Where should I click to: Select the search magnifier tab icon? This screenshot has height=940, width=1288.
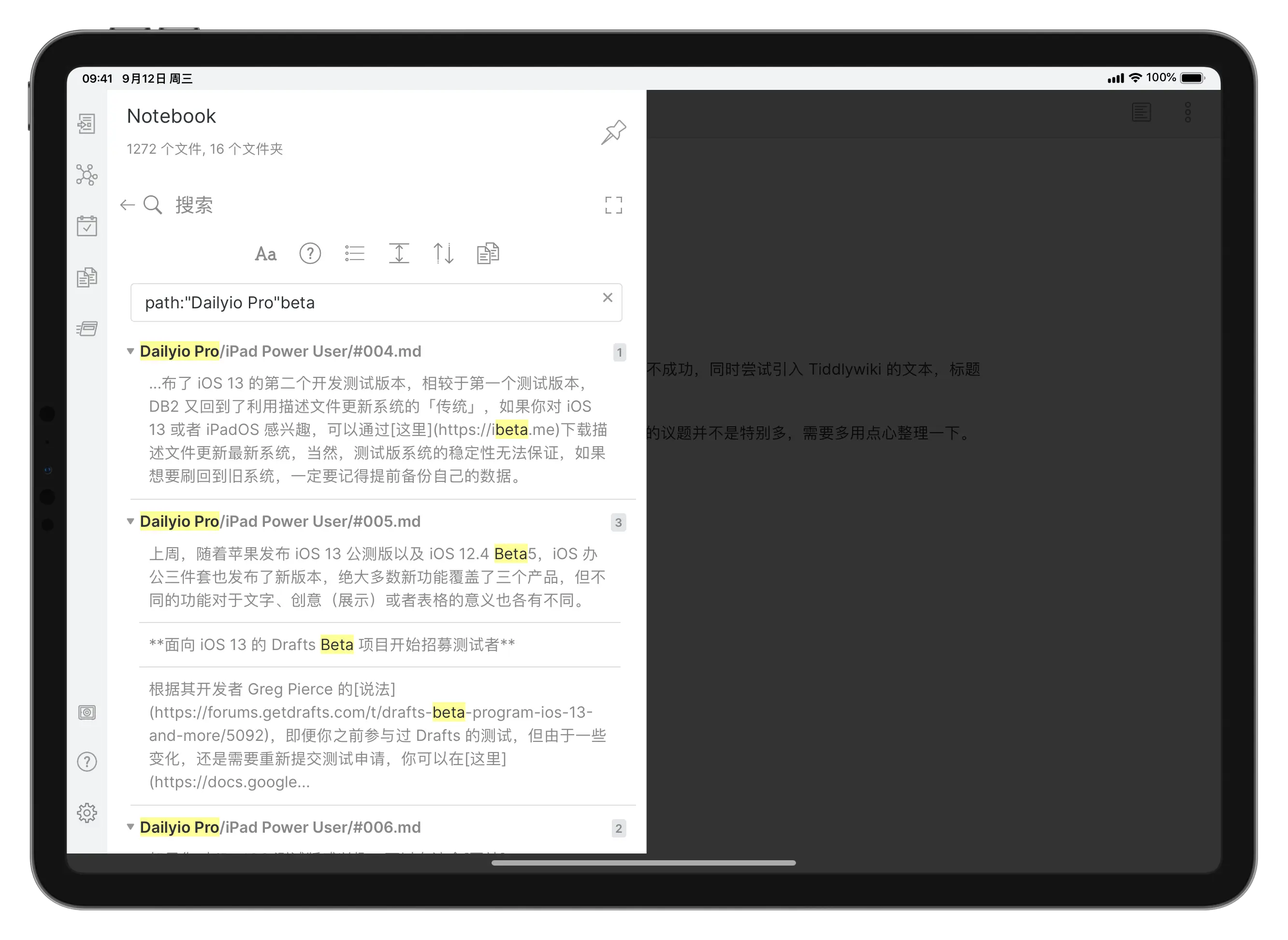coord(152,205)
